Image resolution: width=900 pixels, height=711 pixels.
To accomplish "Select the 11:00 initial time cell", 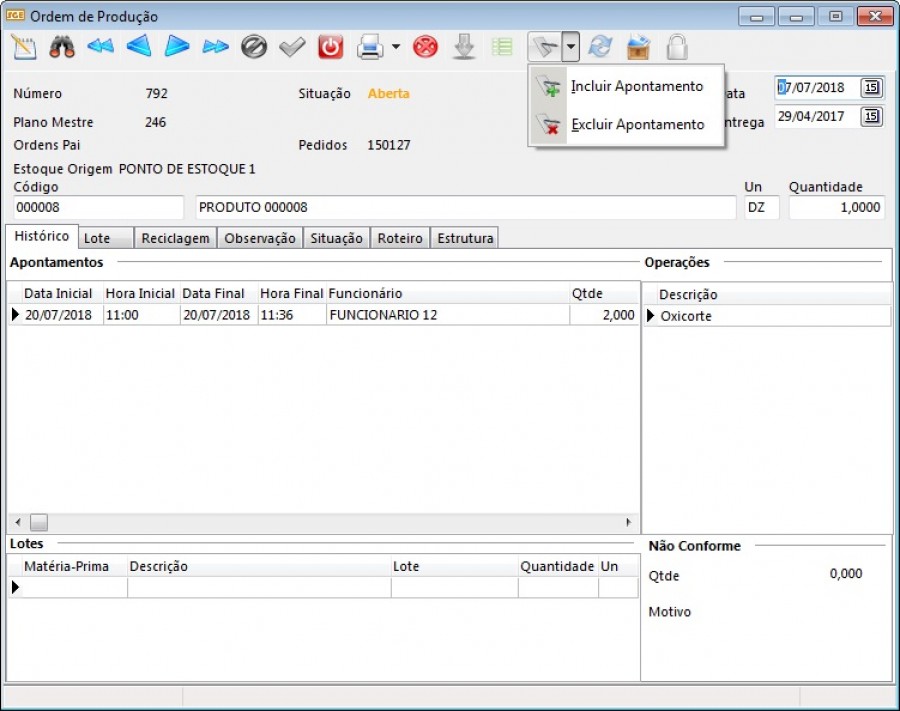I will [x=142, y=315].
